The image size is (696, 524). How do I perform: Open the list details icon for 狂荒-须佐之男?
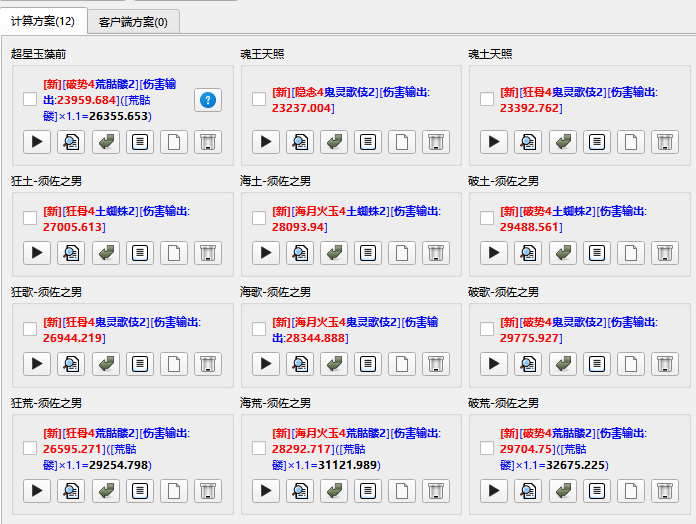(x=140, y=491)
